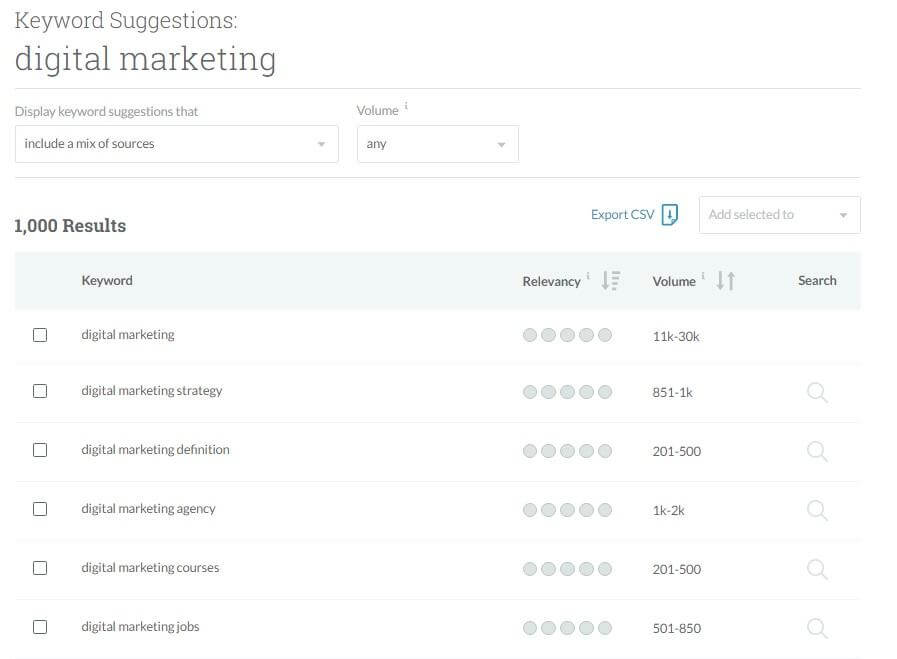Tick the digital marketing definition checkbox
Viewport: 897px width, 659px height.
(x=40, y=450)
